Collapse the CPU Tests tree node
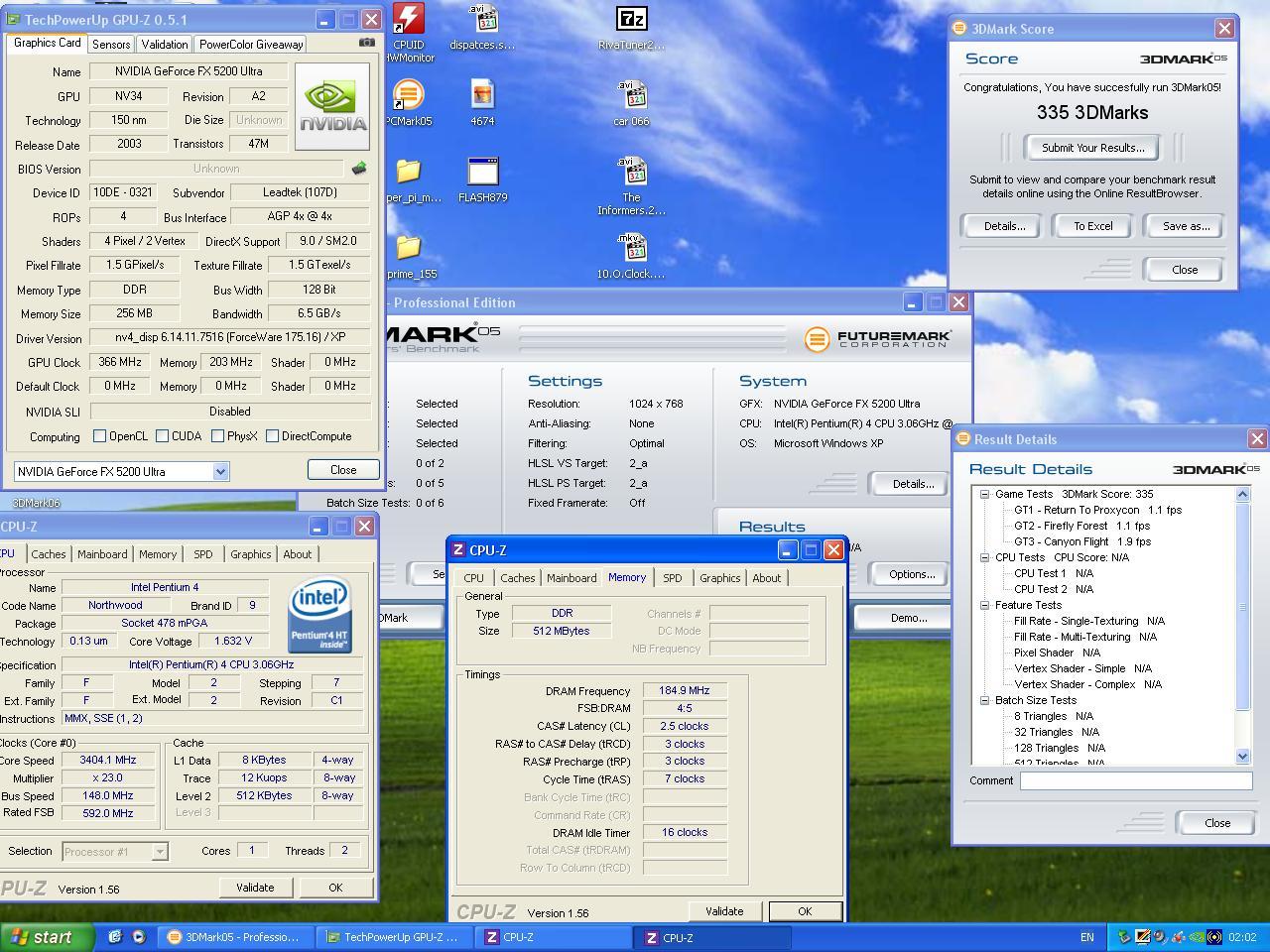The height and width of the screenshot is (952, 1270). click(x=984, y=557)
